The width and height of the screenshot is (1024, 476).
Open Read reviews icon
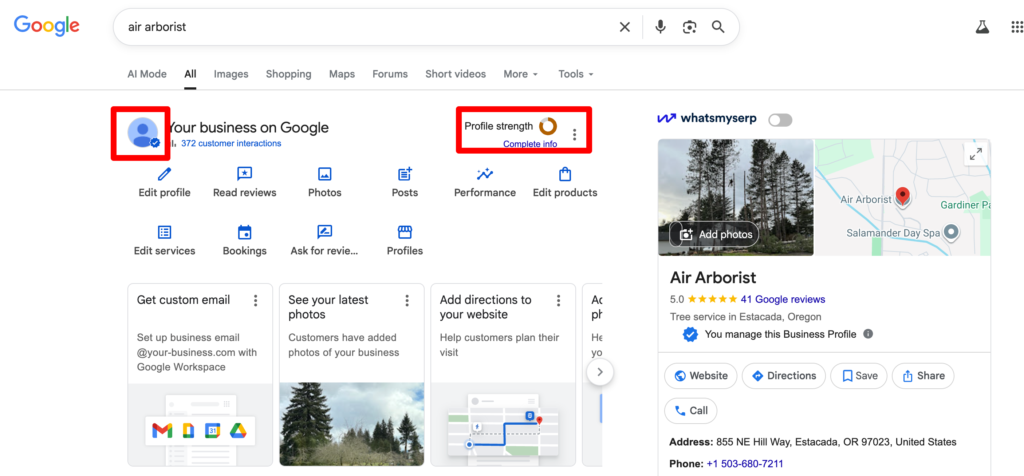click(244, 174)
